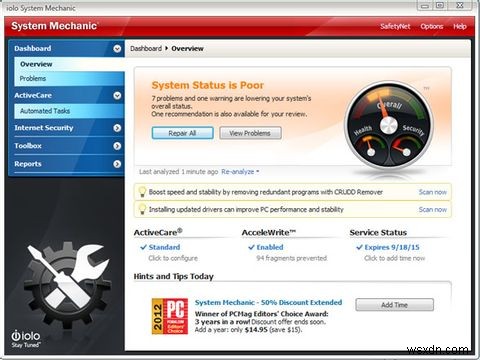The height and width of the screenshot is (360, 480).
Task: Click the Overview breadcrumb text
Action: pyautogui.click(x=187, y=48)
